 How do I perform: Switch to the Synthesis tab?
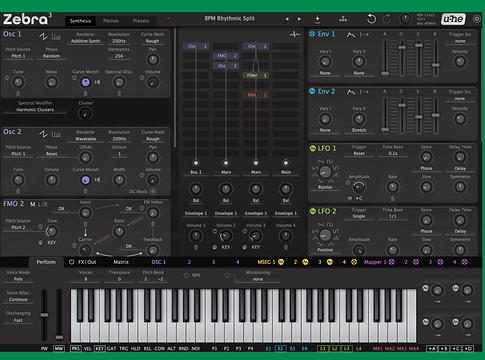80,21
